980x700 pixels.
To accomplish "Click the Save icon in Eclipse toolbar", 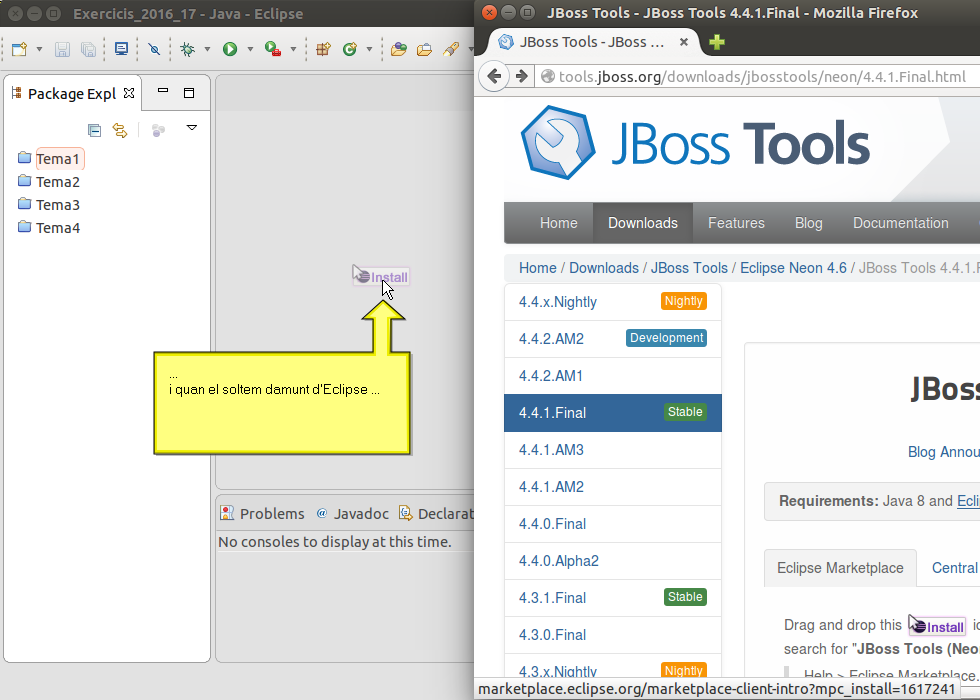I will [62, 49].
